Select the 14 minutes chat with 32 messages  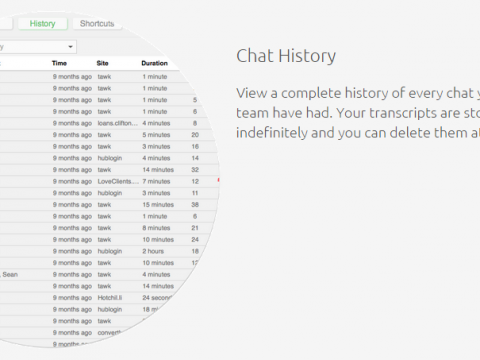click(x=108, y=170)
